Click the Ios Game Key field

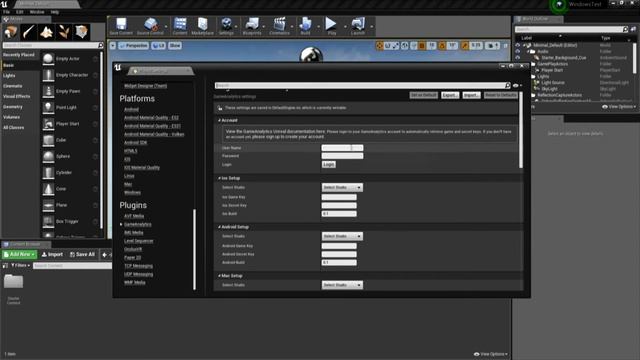coord(339,197)
